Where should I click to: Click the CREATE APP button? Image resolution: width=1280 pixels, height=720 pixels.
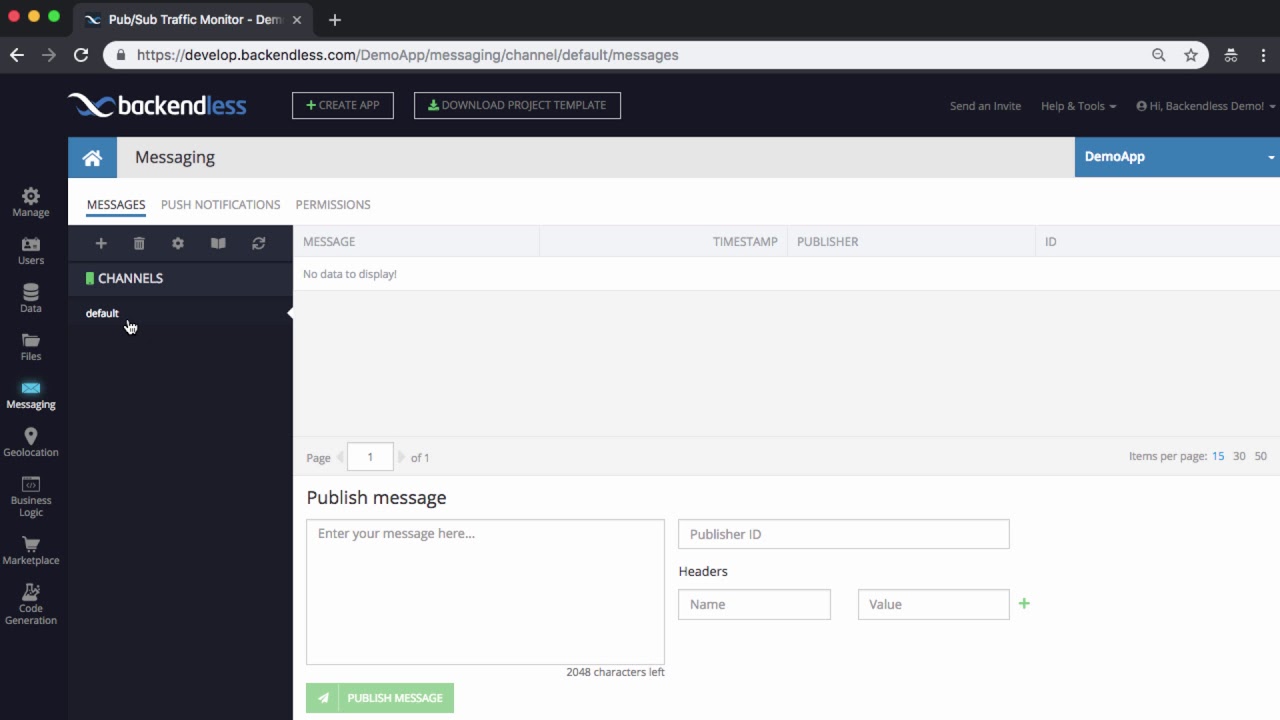(343, 105)
